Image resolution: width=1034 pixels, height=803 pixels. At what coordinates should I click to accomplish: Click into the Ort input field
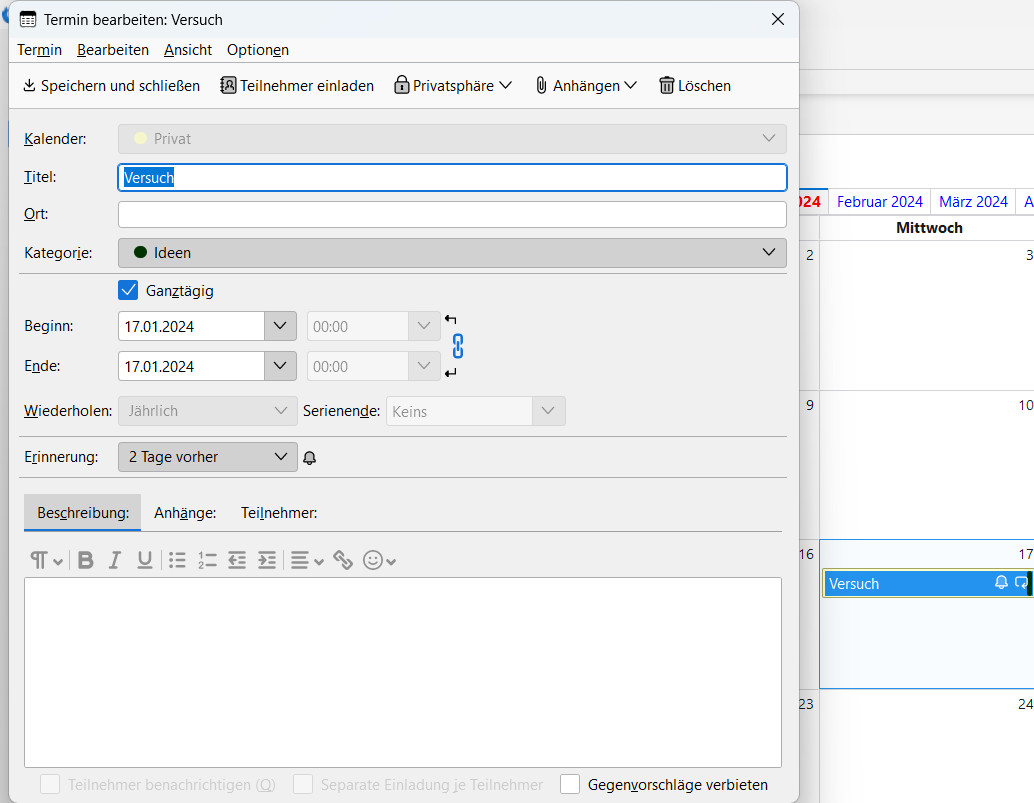pyautogui.click(x=452, y=214)
